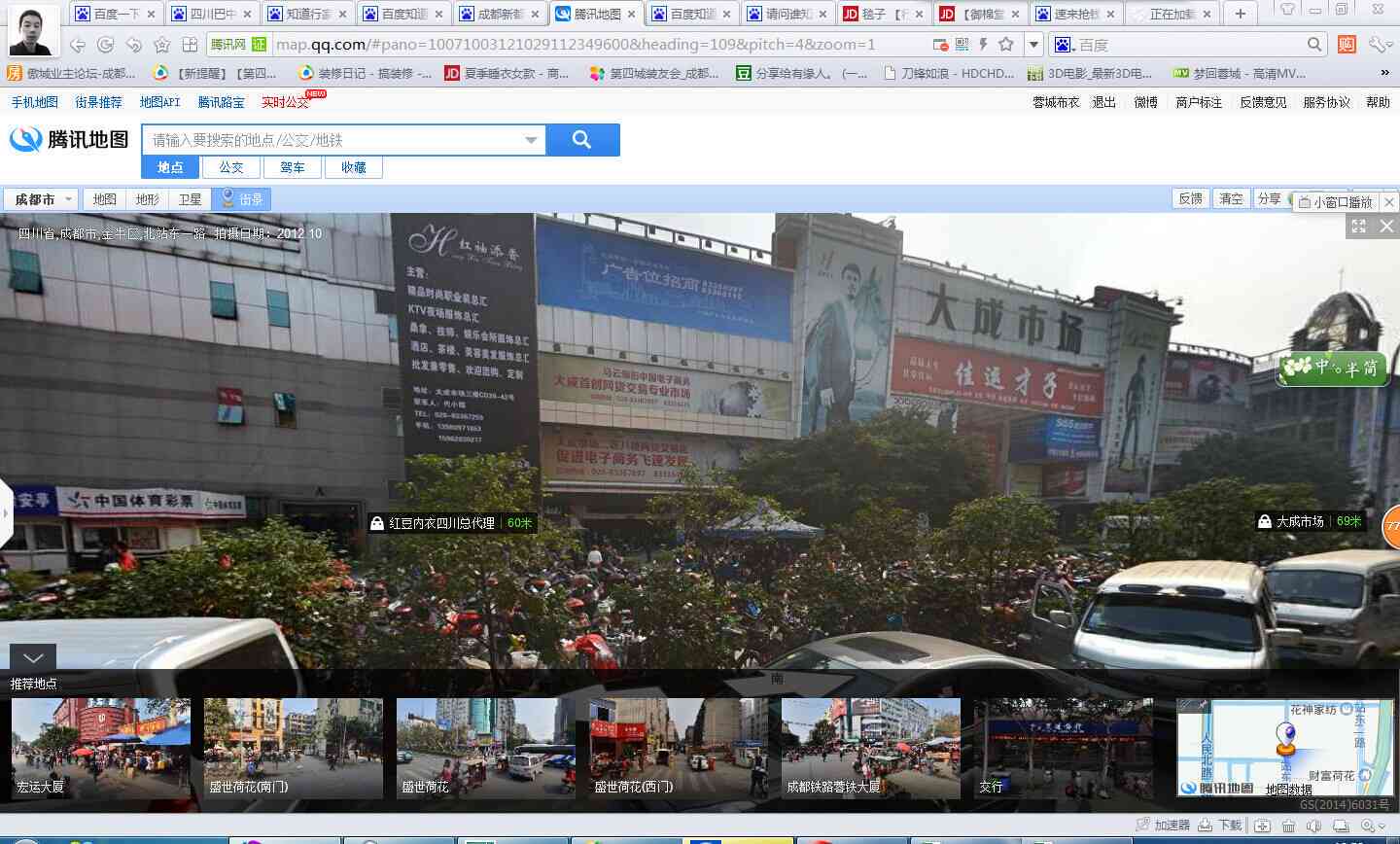This screenshot has width=1400, height=844.
Task: Close the 小窗口播放 popup
Action: [x=1389, y=202]
